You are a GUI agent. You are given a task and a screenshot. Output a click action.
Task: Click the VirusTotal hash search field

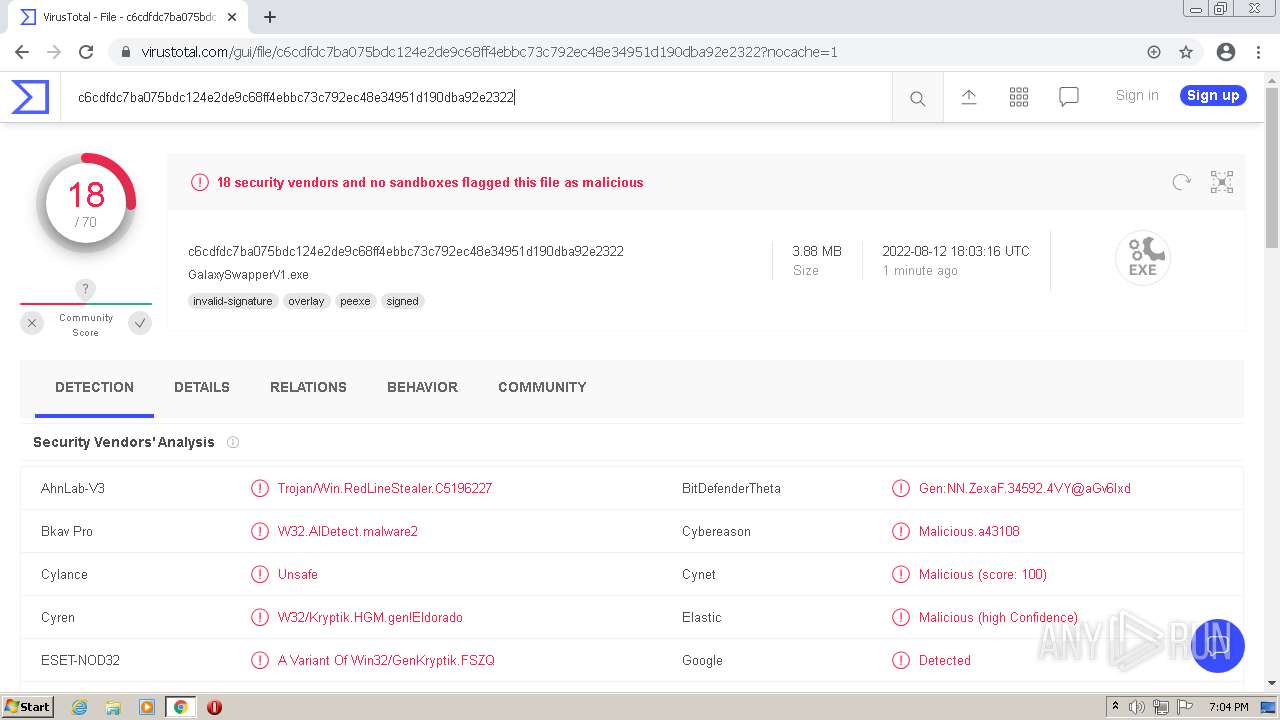pyautogui.click(x=476, y=97)
